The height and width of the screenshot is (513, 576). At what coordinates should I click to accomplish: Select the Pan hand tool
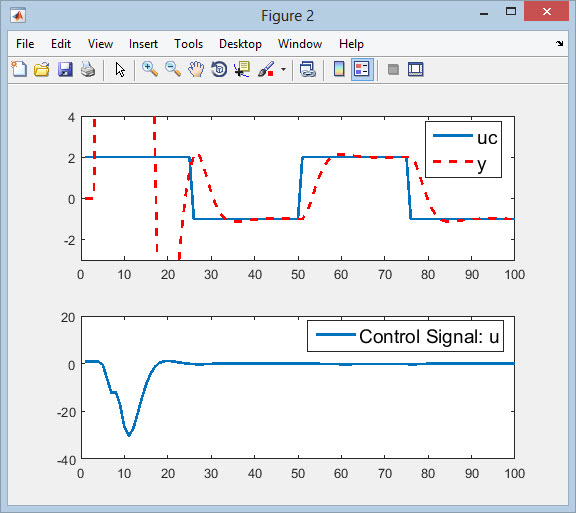click(x=196, y=69)
